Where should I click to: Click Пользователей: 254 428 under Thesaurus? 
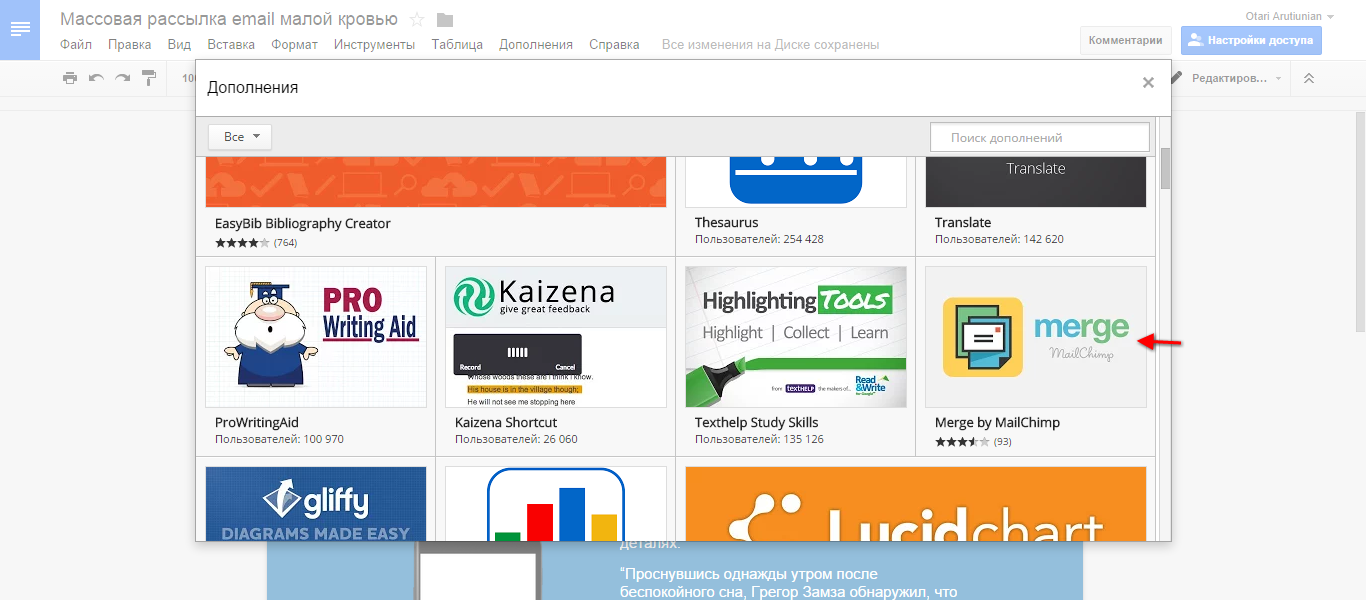[x=759, y=240]
